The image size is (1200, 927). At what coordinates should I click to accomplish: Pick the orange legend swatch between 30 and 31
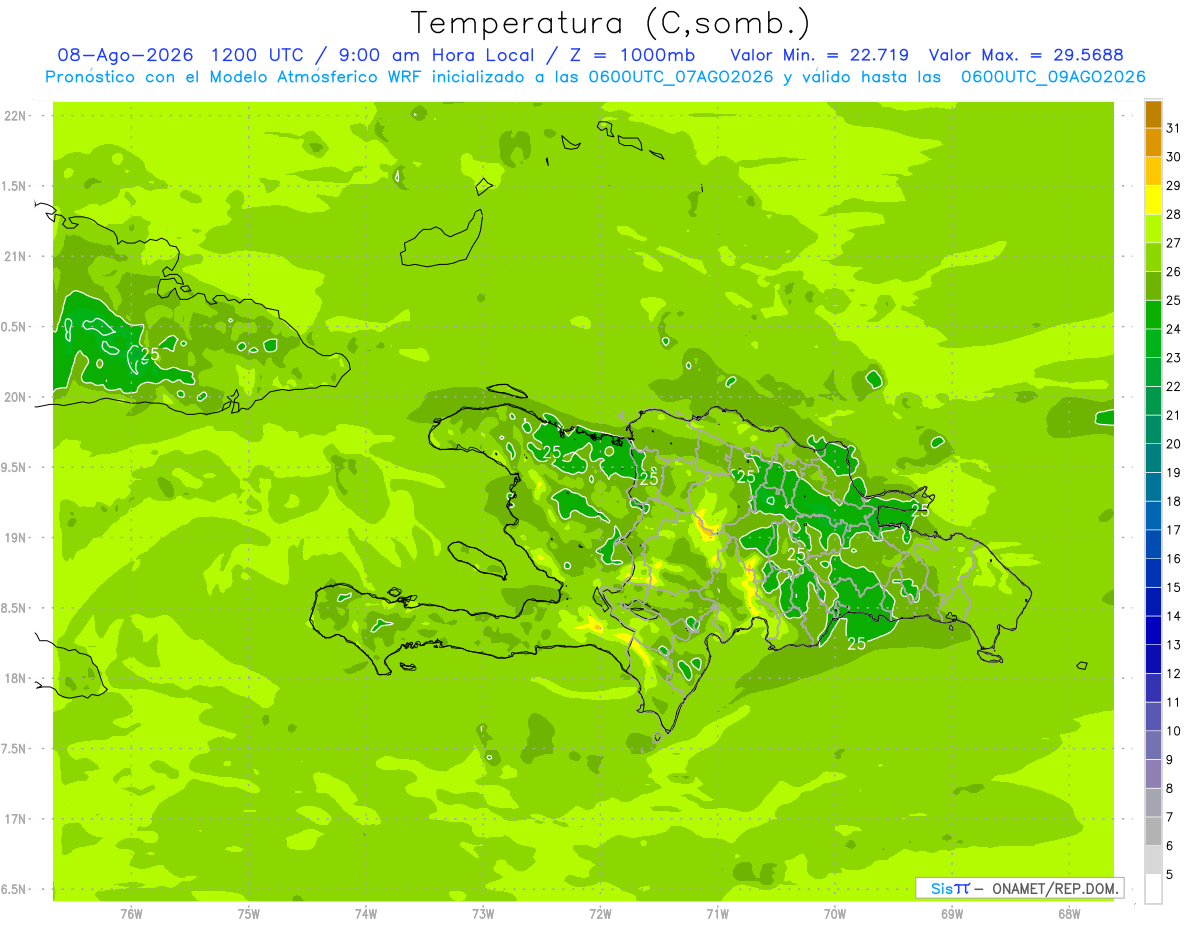click(1153, 143)
